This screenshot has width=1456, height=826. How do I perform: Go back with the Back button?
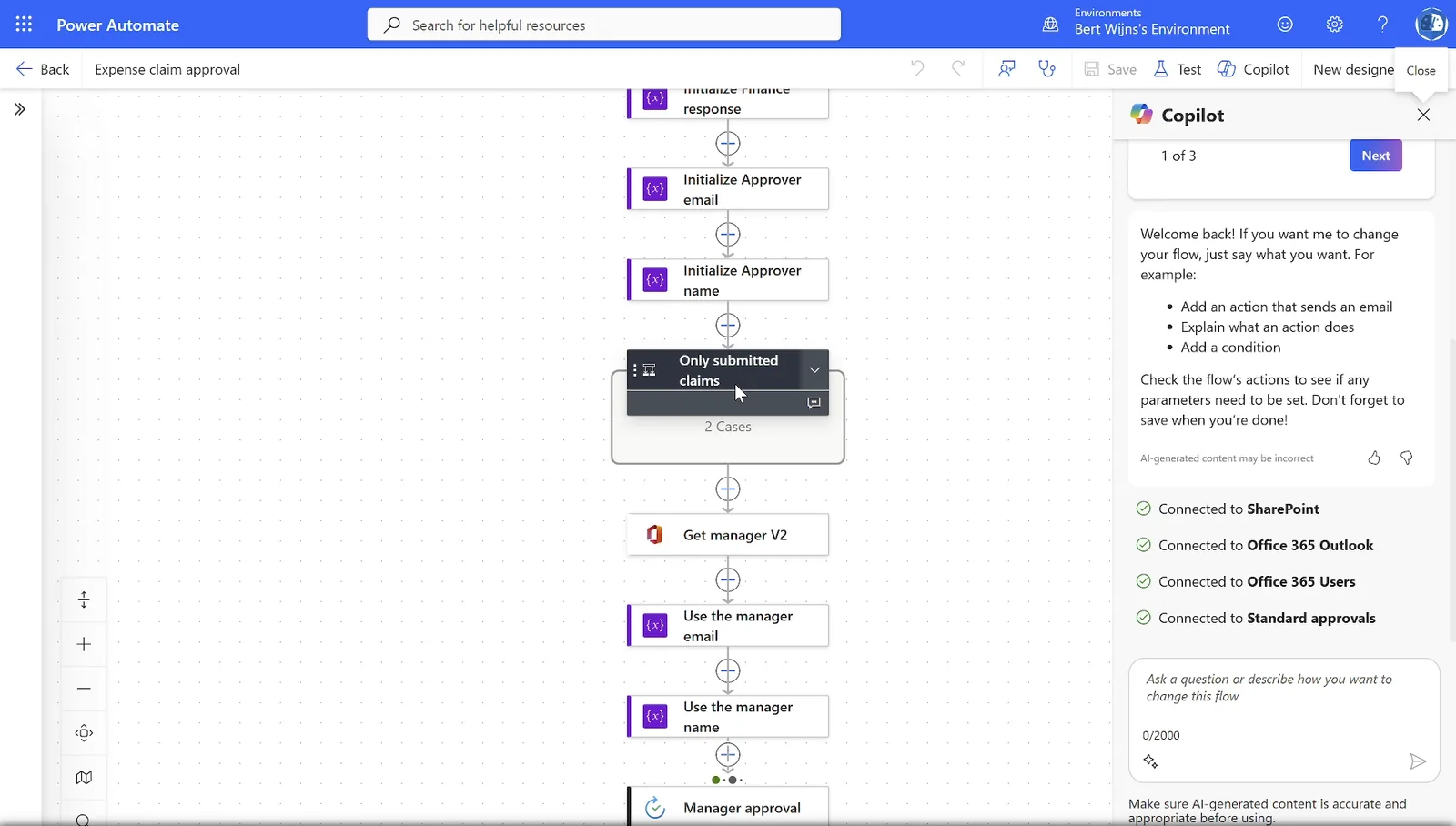[x=43, y=69]
